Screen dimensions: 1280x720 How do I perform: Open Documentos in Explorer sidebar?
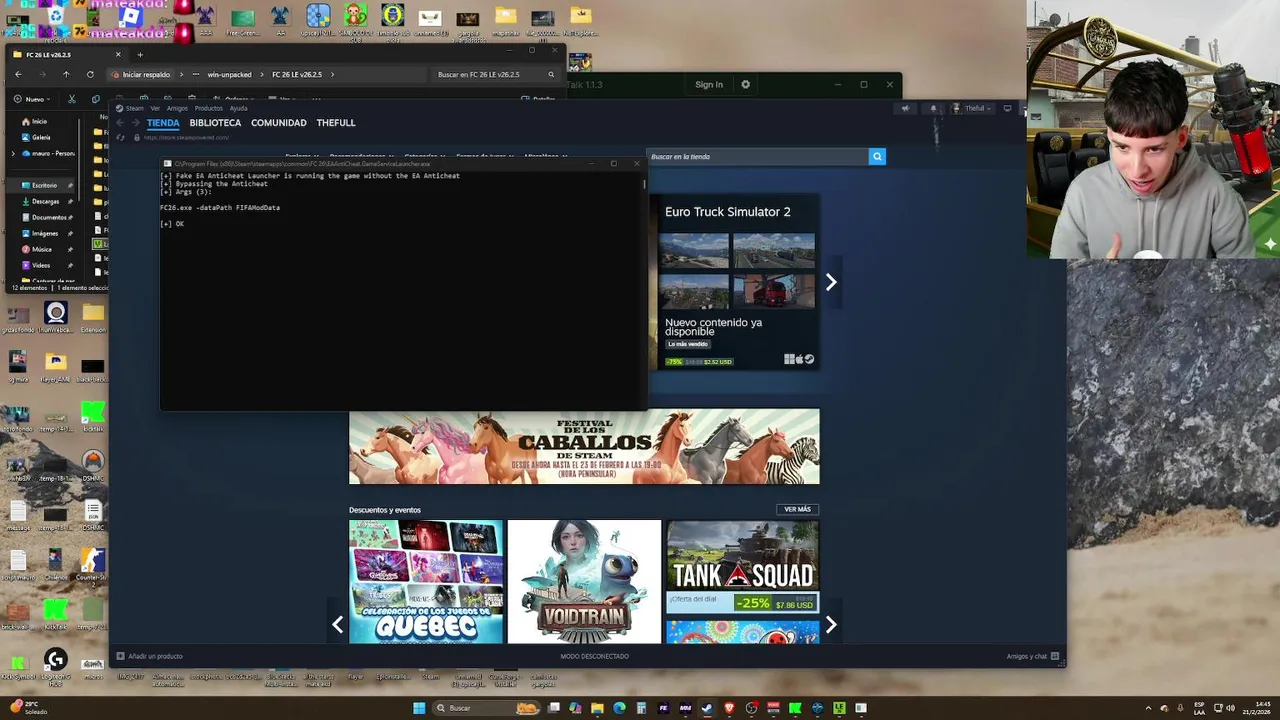tap(49, 217)
